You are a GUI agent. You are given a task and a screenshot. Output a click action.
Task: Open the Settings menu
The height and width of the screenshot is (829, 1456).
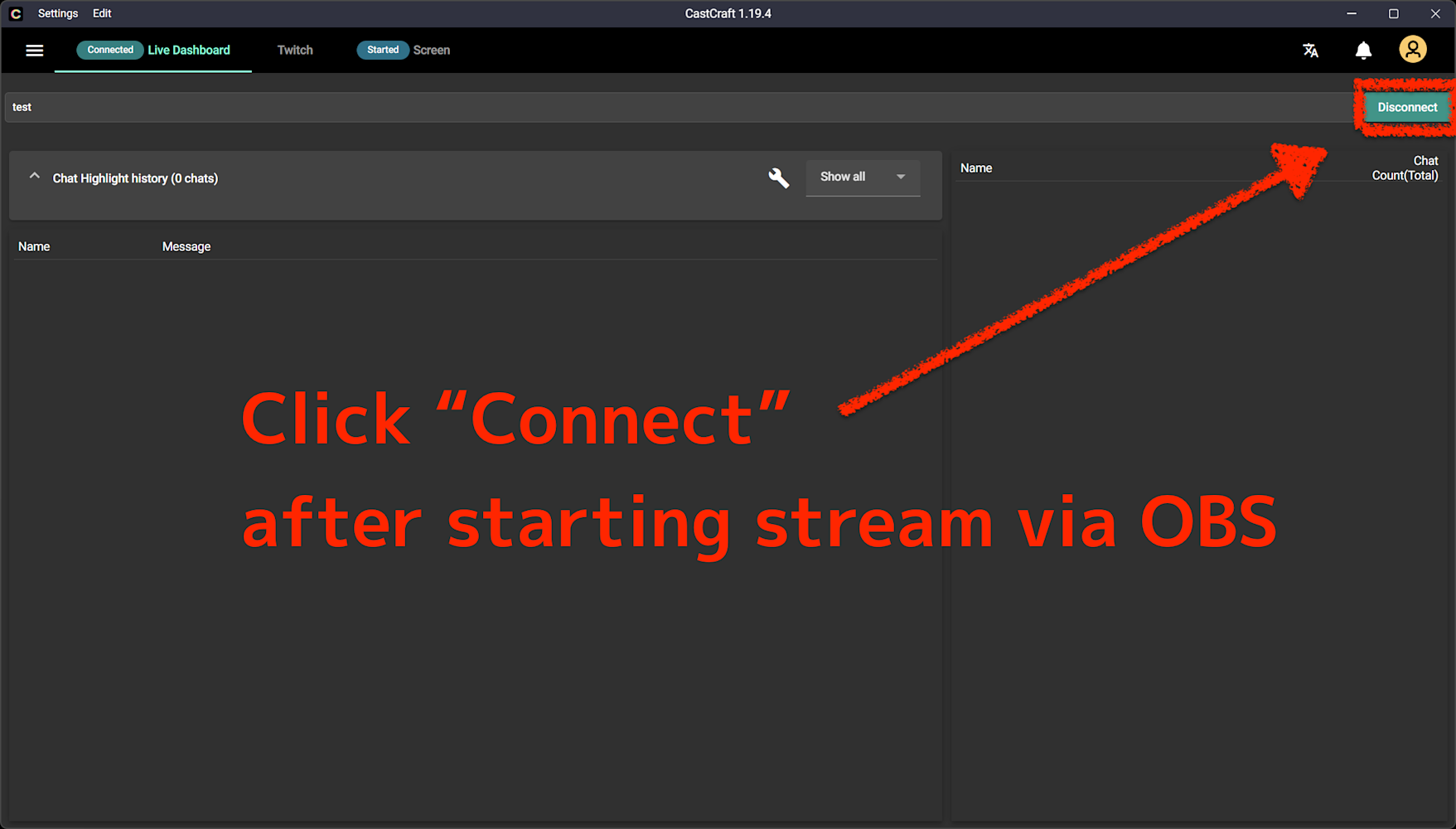[x=58, y=13]
